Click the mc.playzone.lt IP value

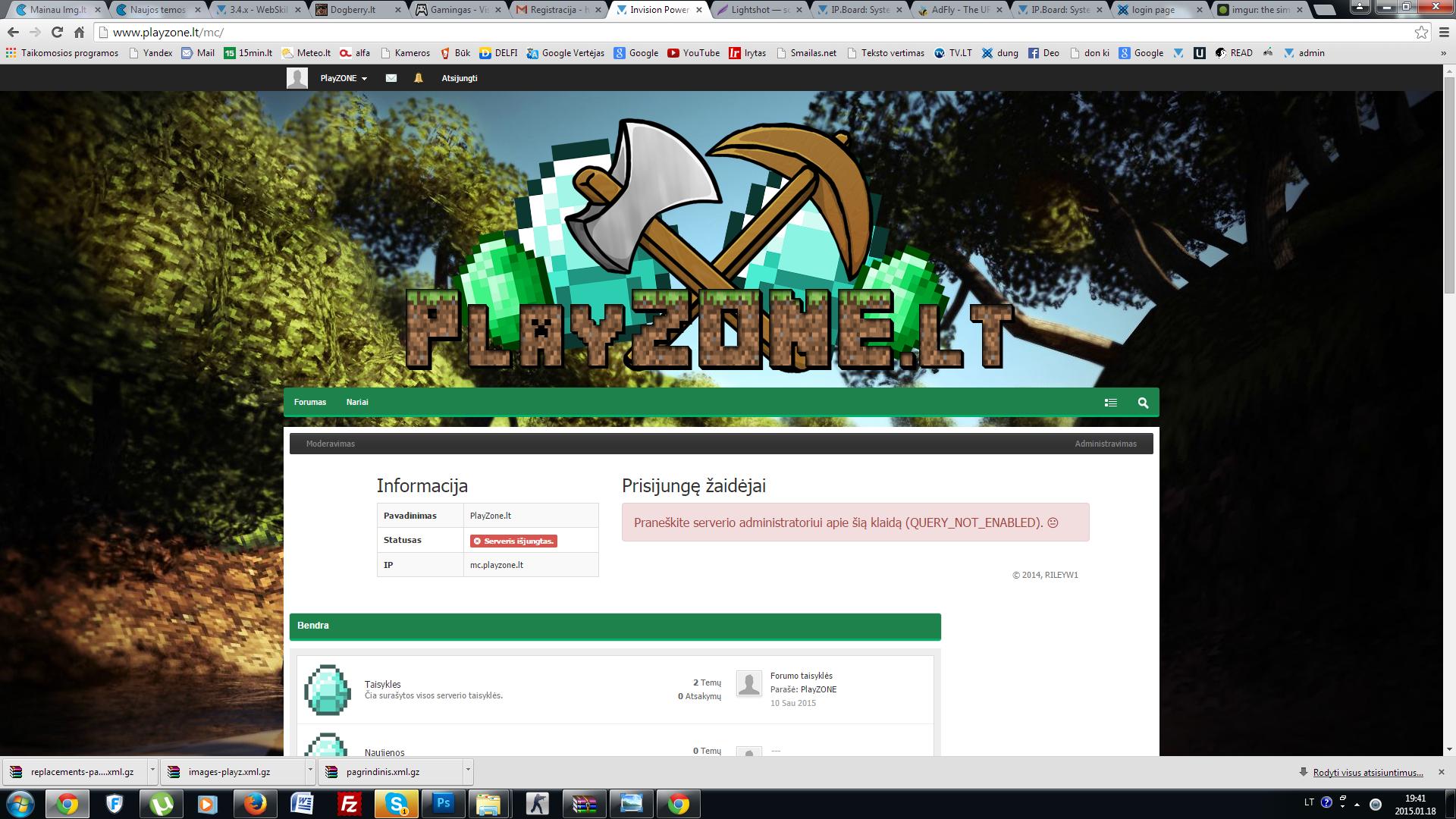tap(497, 565)
